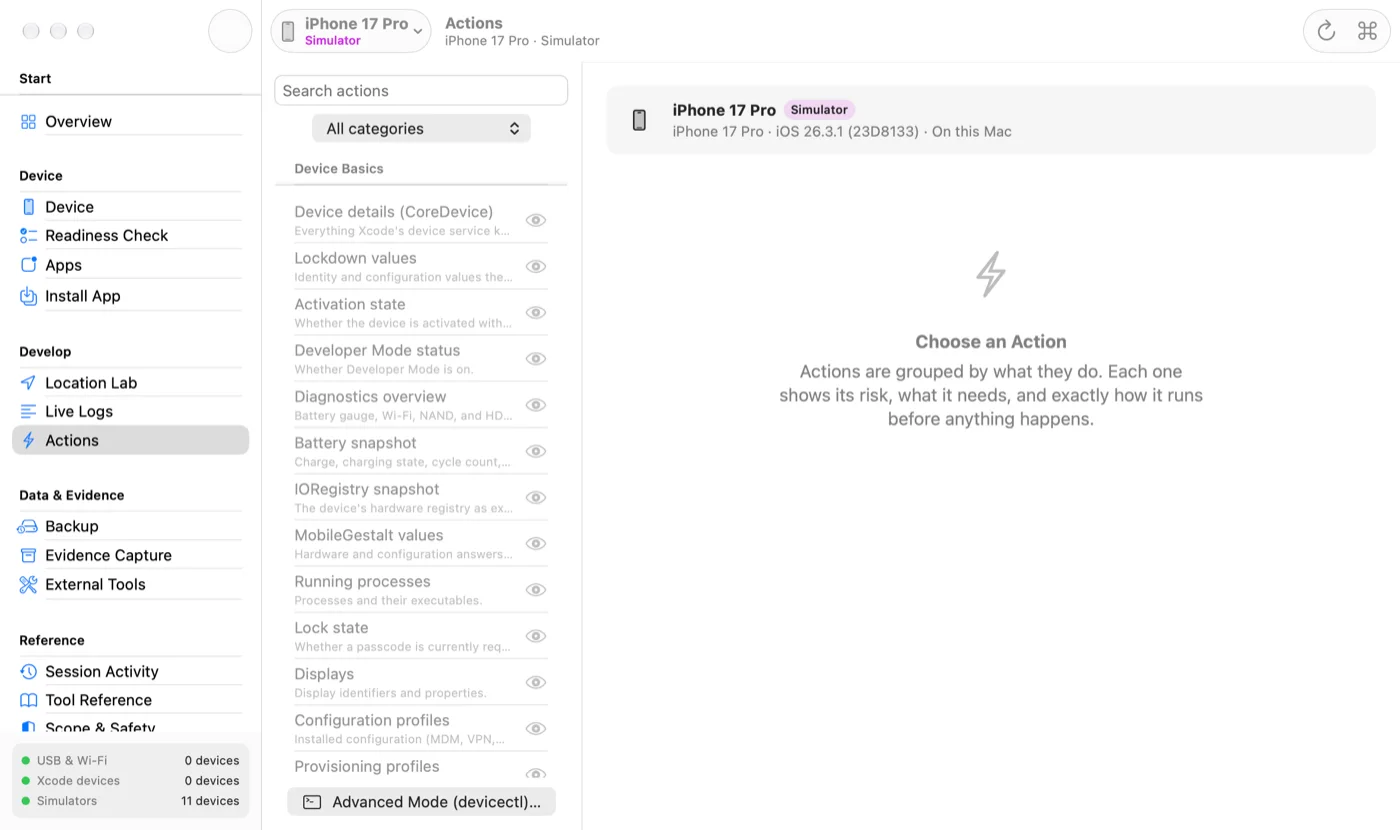The image size is (1400, 830).
Task: Toggle eye icon for Battery snapshot
Action: tap(536, 452)
